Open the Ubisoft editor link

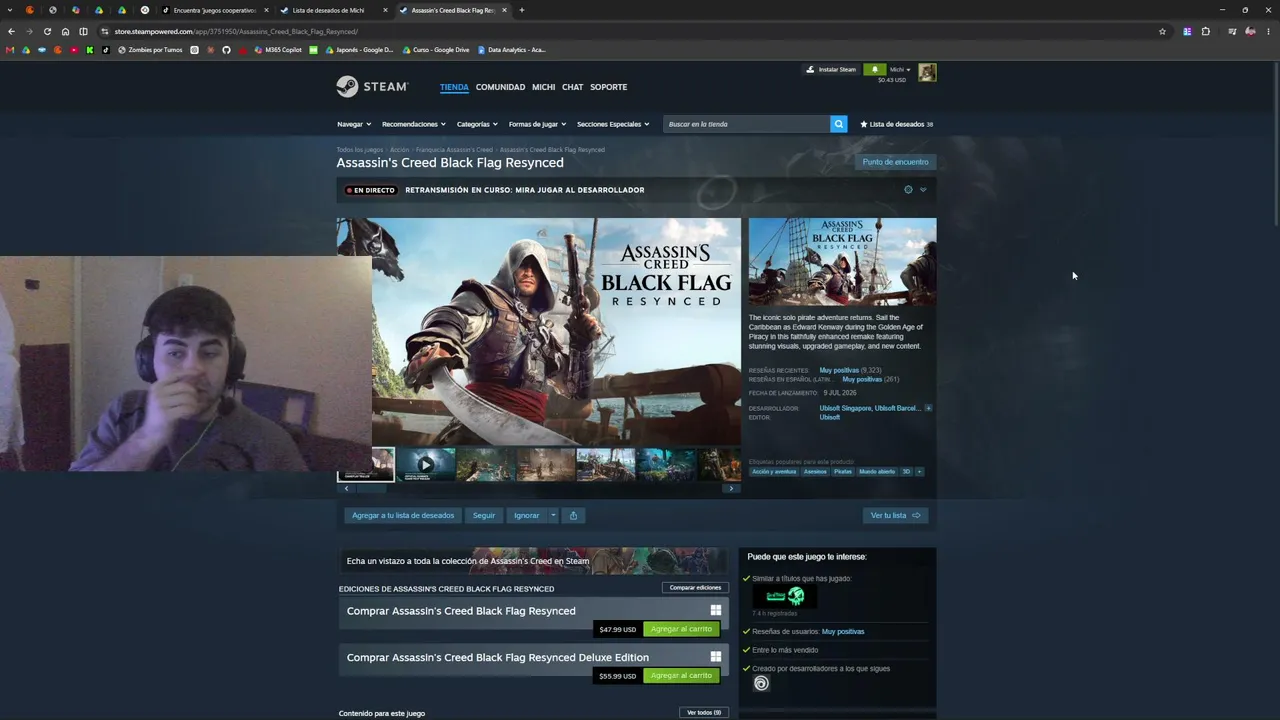[x=830, y=417]
